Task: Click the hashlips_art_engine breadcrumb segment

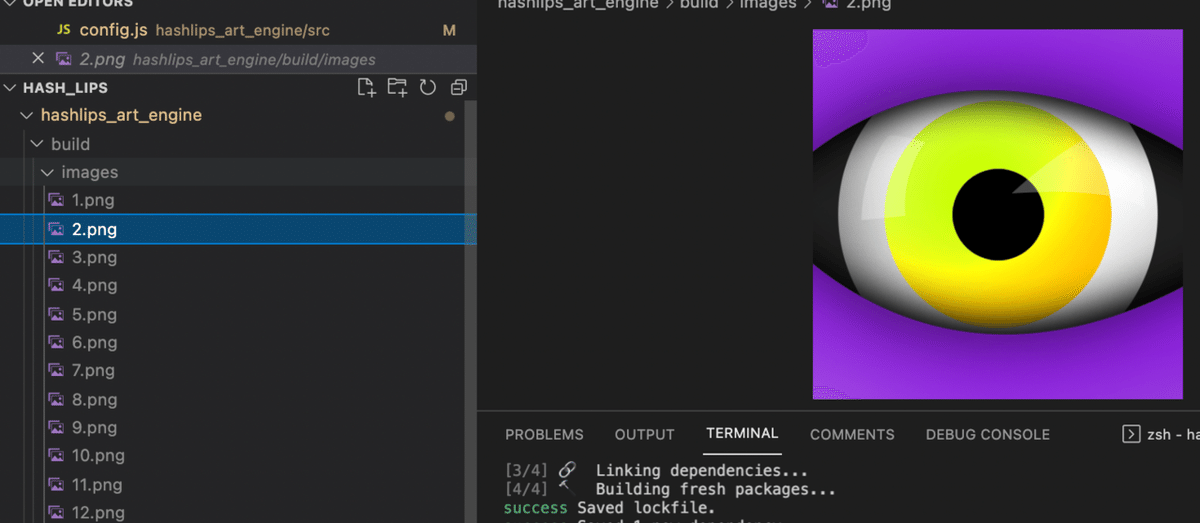Action: point(578,4)
